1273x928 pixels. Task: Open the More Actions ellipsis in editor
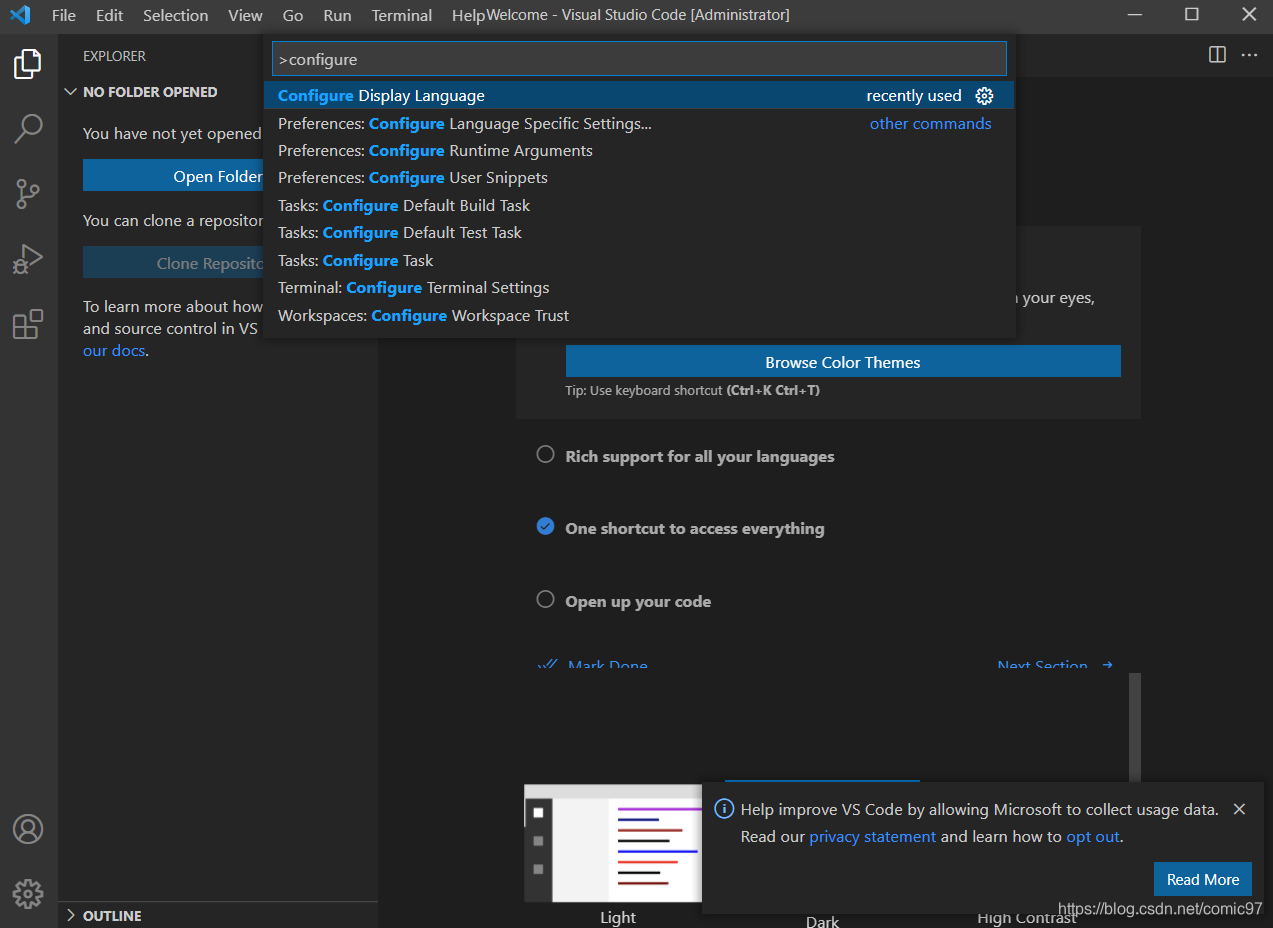pyautogui.click(x=1249, y=55)
